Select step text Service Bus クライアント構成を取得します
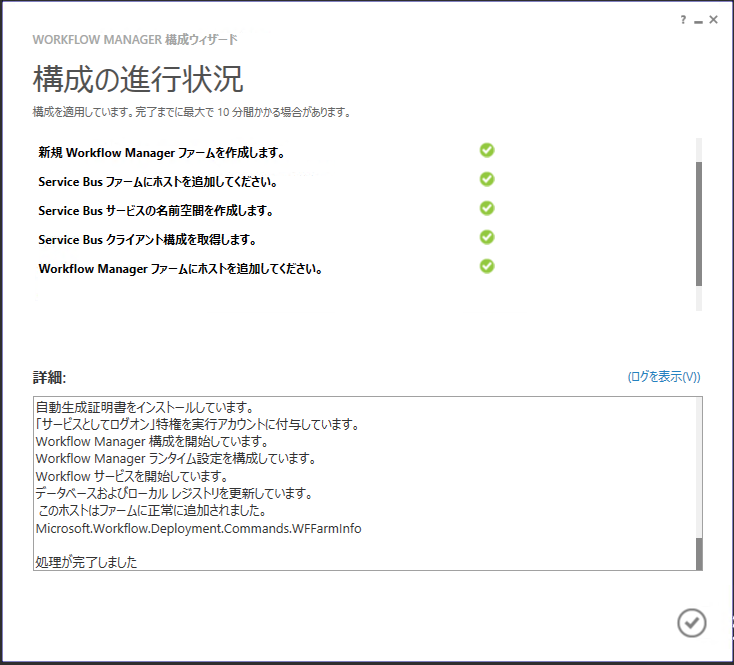 pos(147,240)
